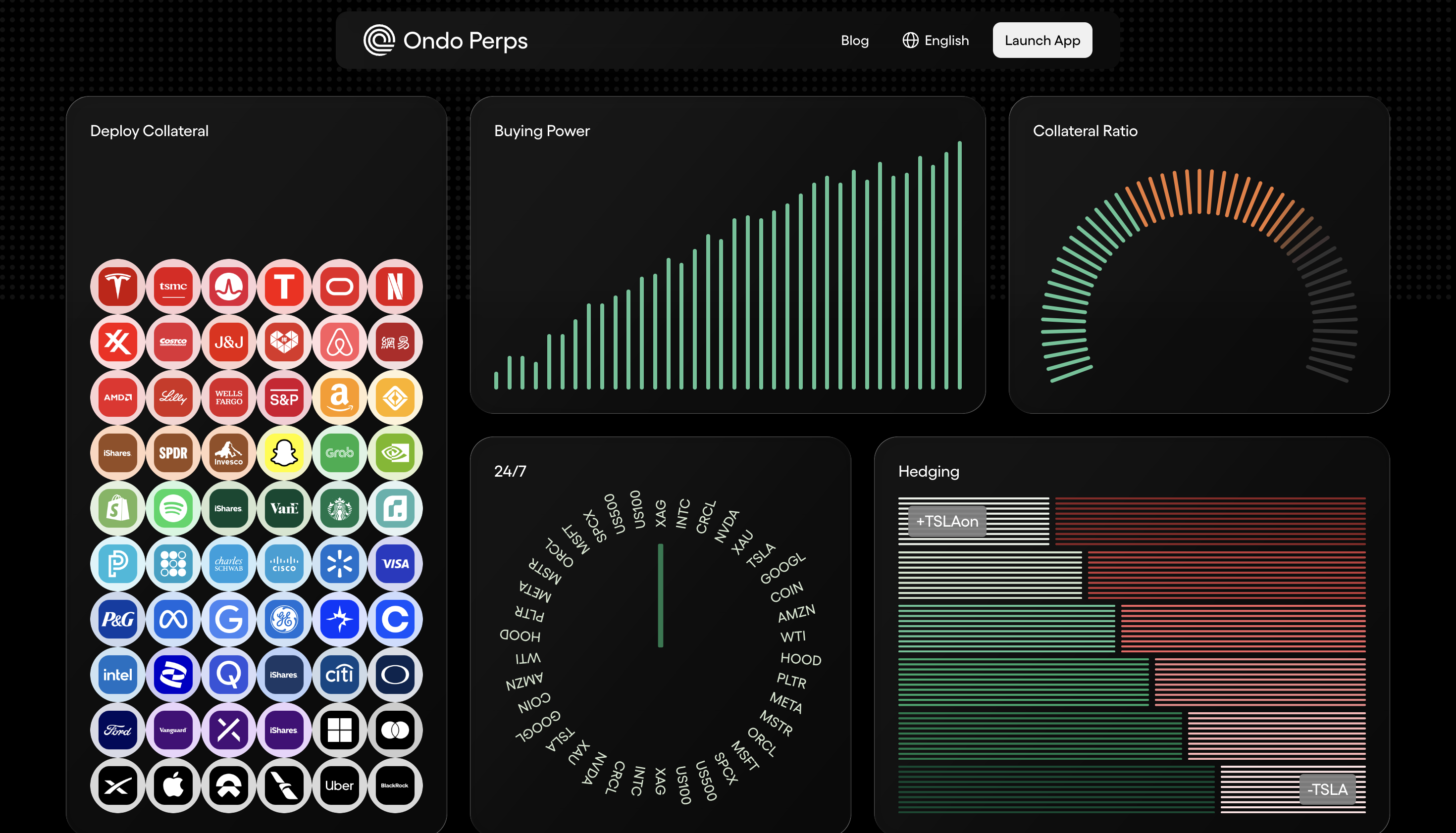Click the Uber logo icon
The height and width of the screenshot is (833, 1456).
339,785
